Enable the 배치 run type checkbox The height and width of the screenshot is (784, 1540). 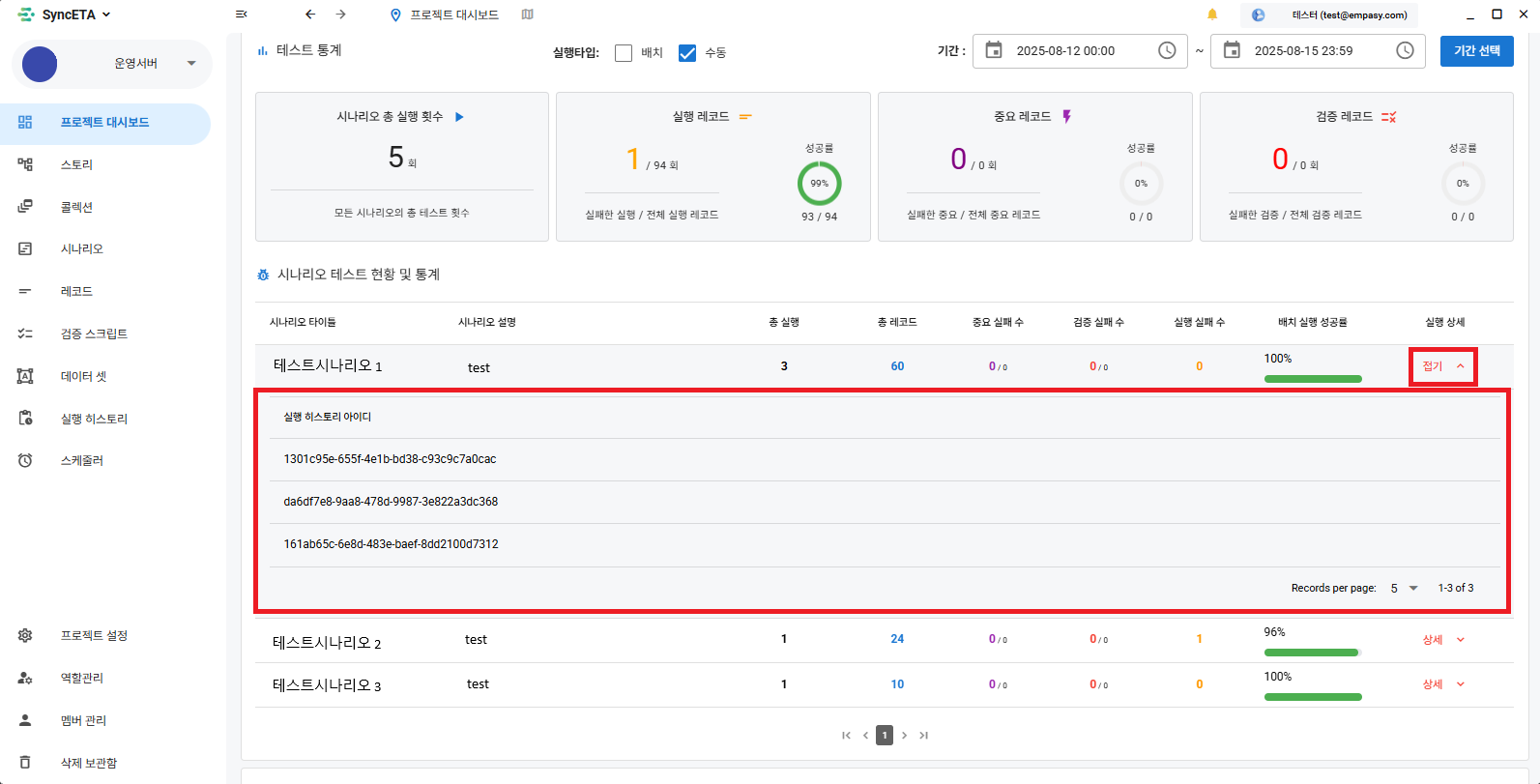tap(624, 53)
